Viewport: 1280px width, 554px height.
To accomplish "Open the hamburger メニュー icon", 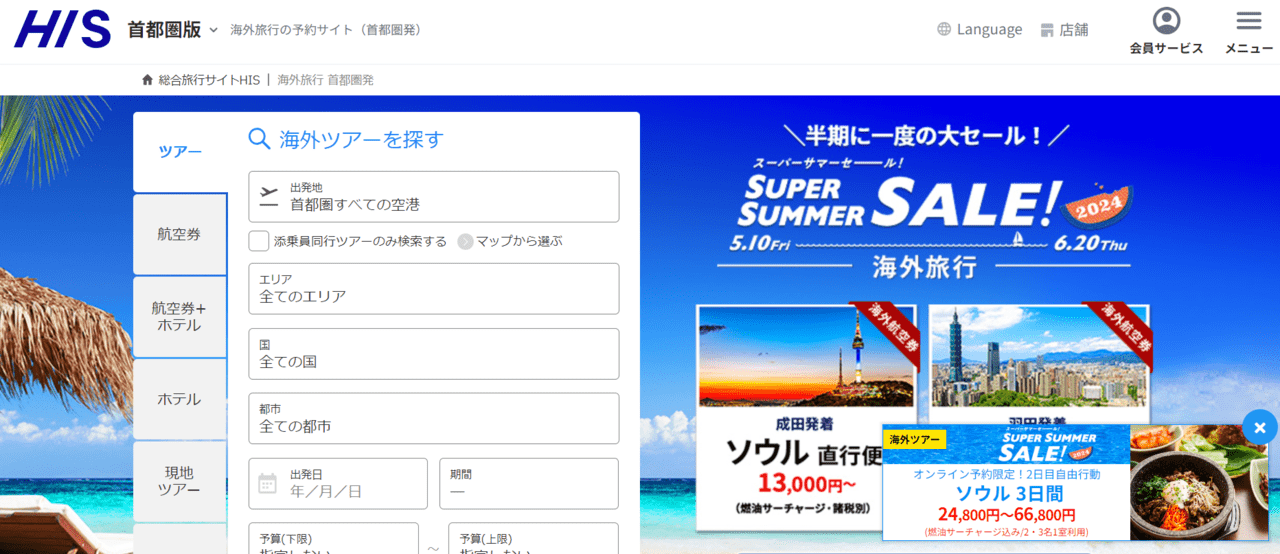I will coord(1249,21).
